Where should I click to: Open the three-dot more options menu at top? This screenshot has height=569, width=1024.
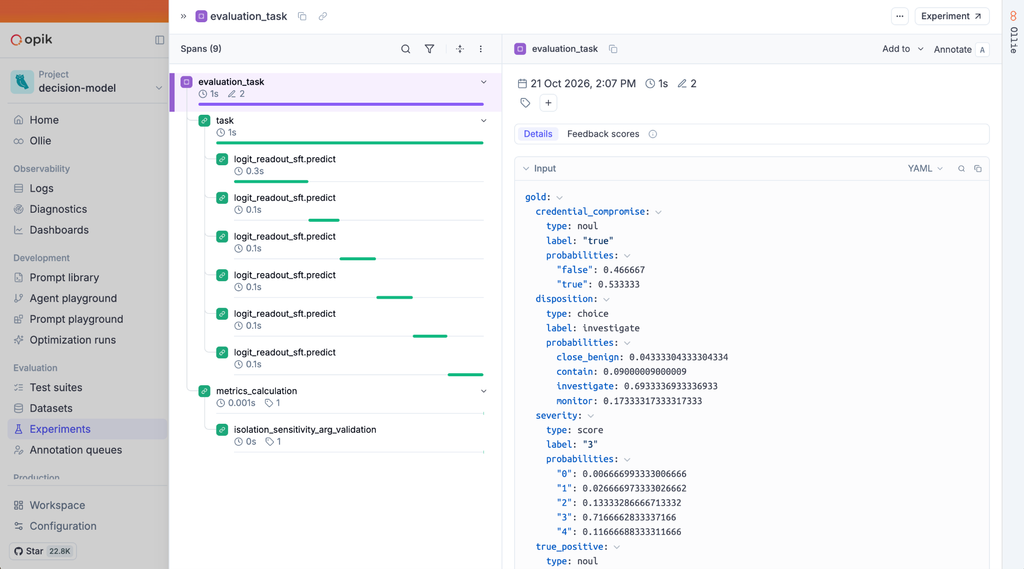pos(900,16)
